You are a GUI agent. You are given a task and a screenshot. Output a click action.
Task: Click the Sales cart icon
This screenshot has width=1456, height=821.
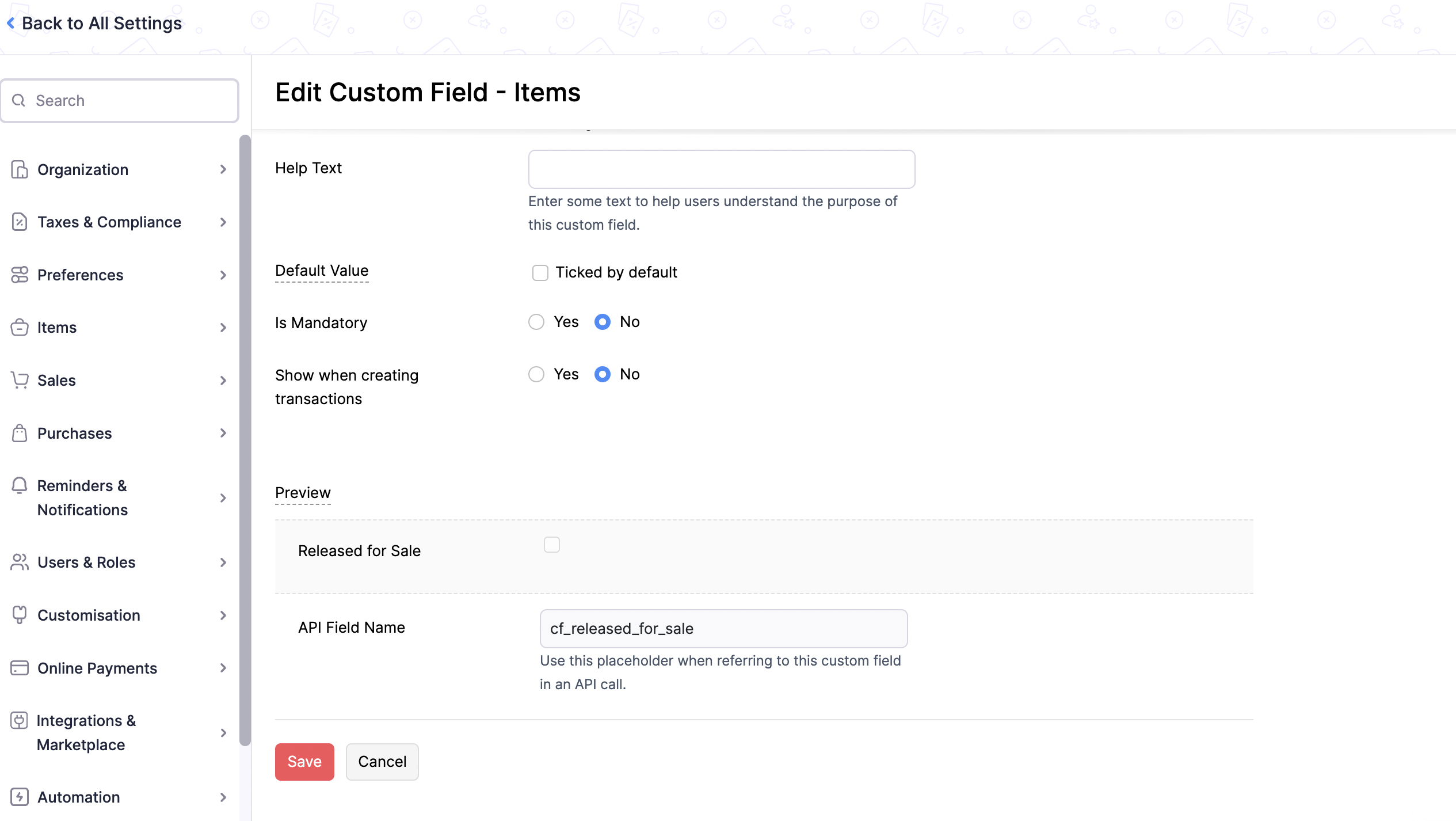20,381
